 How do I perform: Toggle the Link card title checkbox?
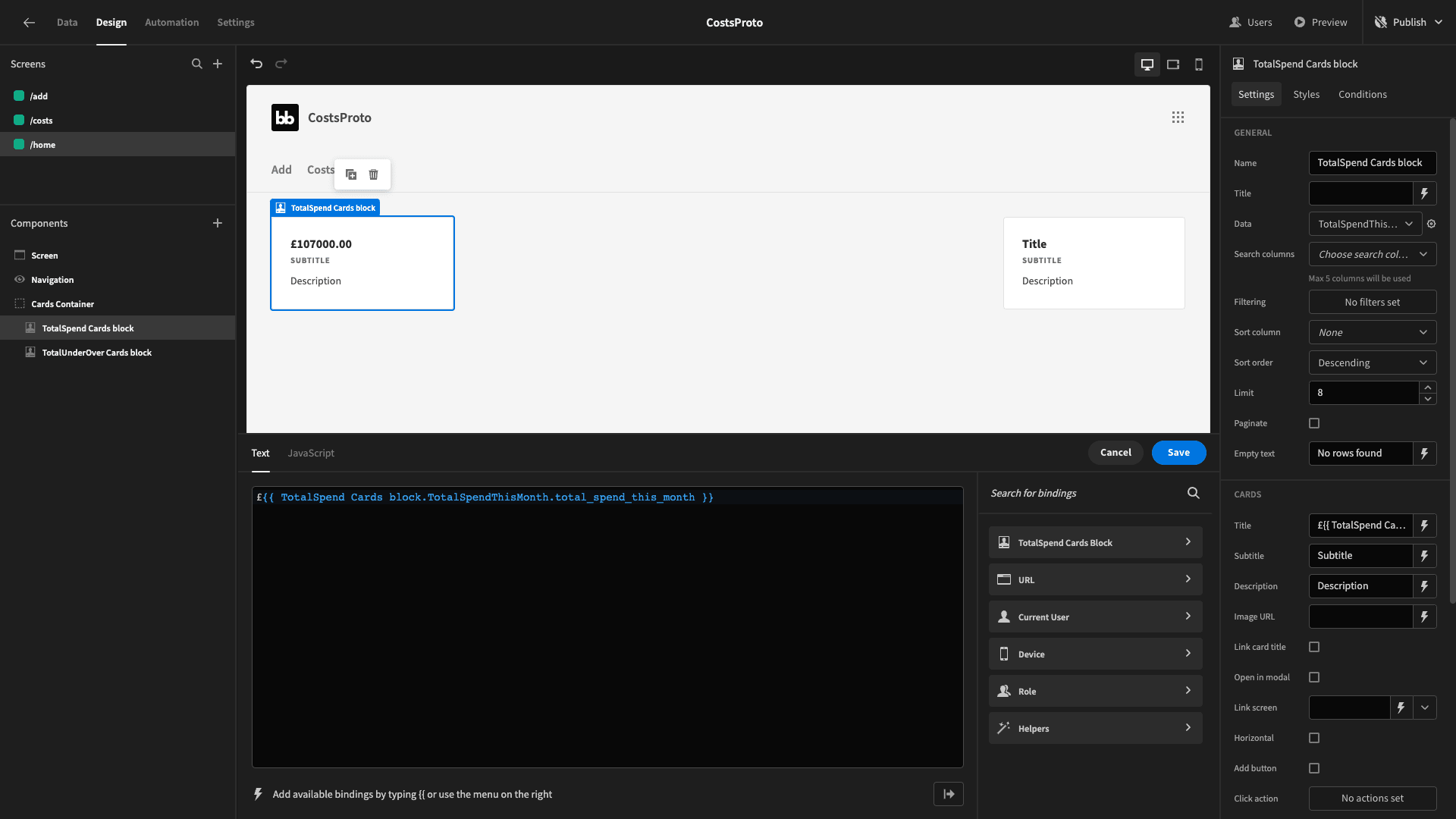pos(1314,647)
